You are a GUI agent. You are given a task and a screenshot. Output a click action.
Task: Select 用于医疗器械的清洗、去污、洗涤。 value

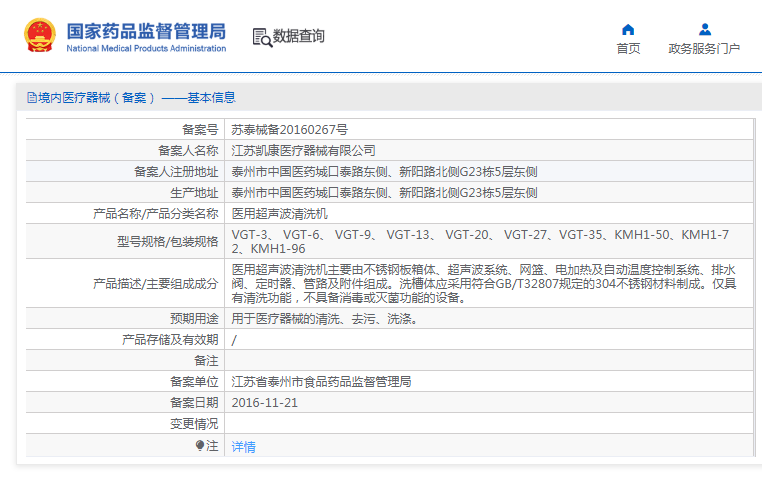click(324, 319)
